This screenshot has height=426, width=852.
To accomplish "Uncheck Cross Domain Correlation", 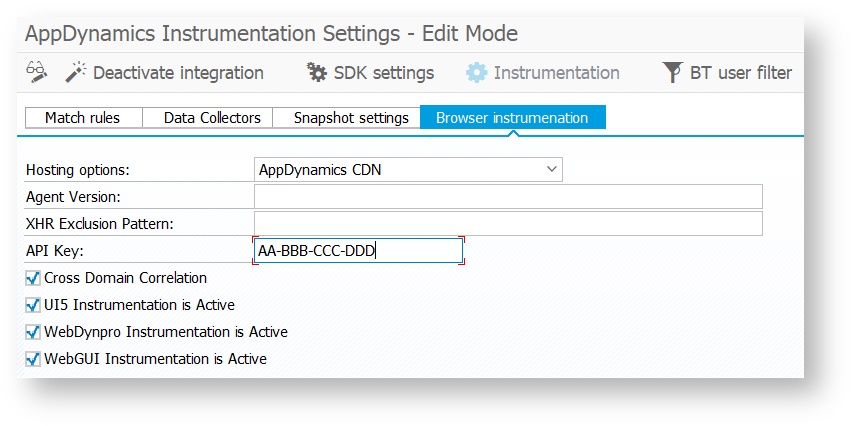I will click(x=33, y=279).
